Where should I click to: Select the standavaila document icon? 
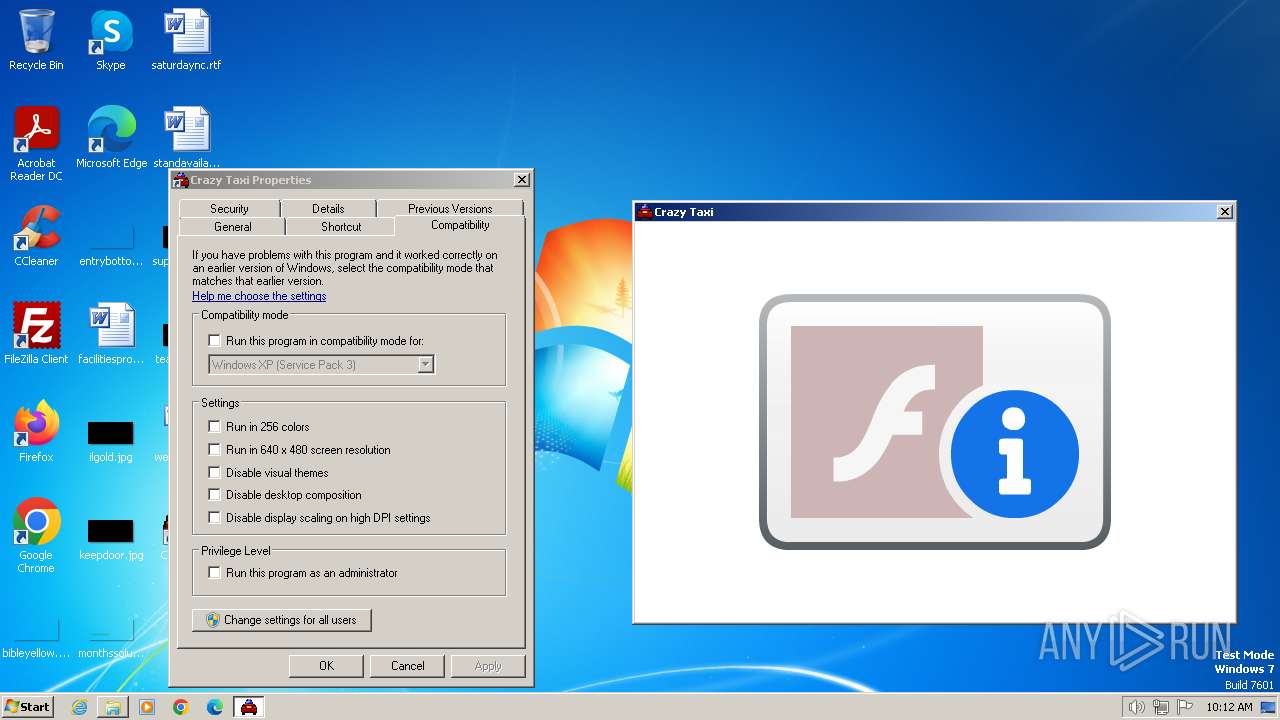[186, 138]
